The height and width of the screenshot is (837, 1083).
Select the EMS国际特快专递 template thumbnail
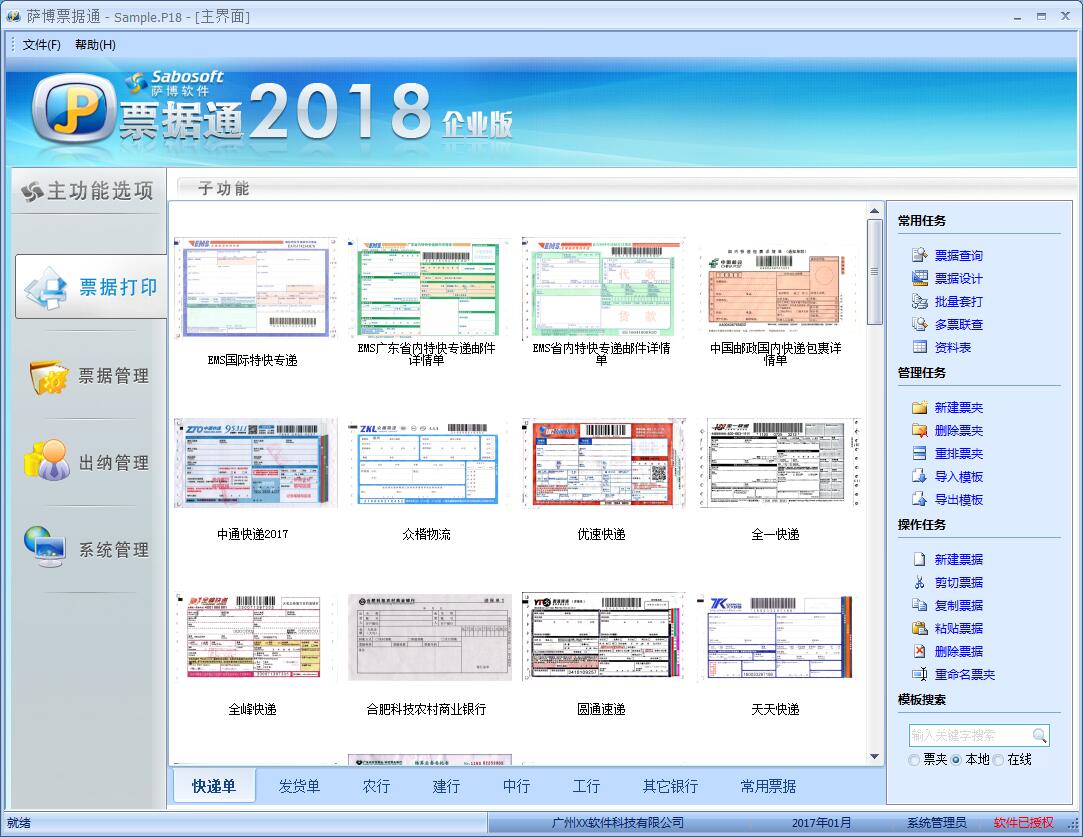[255, 287]
